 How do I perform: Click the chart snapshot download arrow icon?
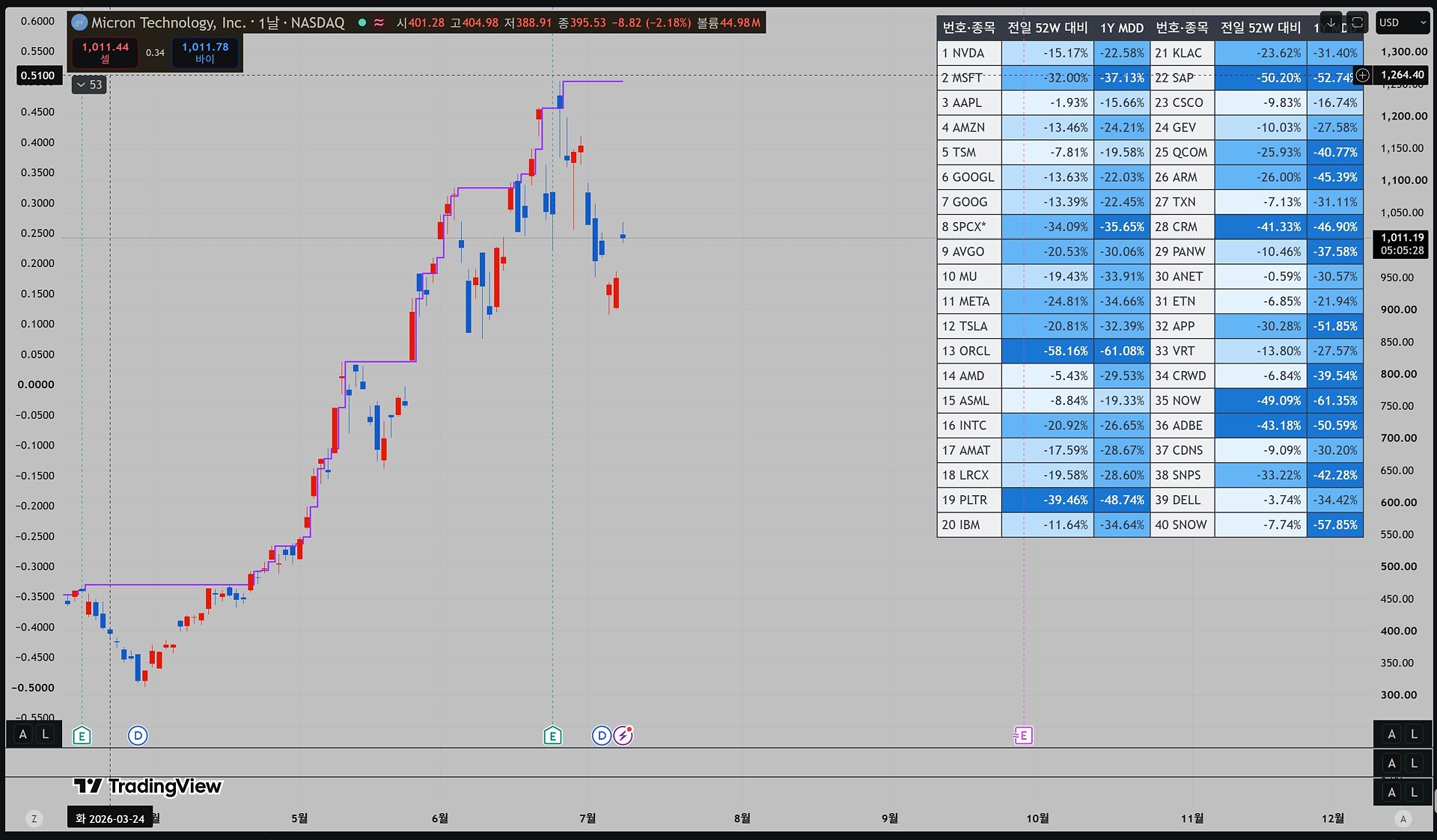[1331, 23]
